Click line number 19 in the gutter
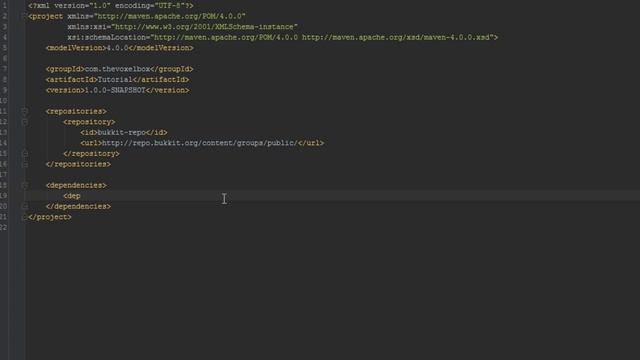Image resolution: width=640 pixels, height=360 pixels. tap(4, 196)
